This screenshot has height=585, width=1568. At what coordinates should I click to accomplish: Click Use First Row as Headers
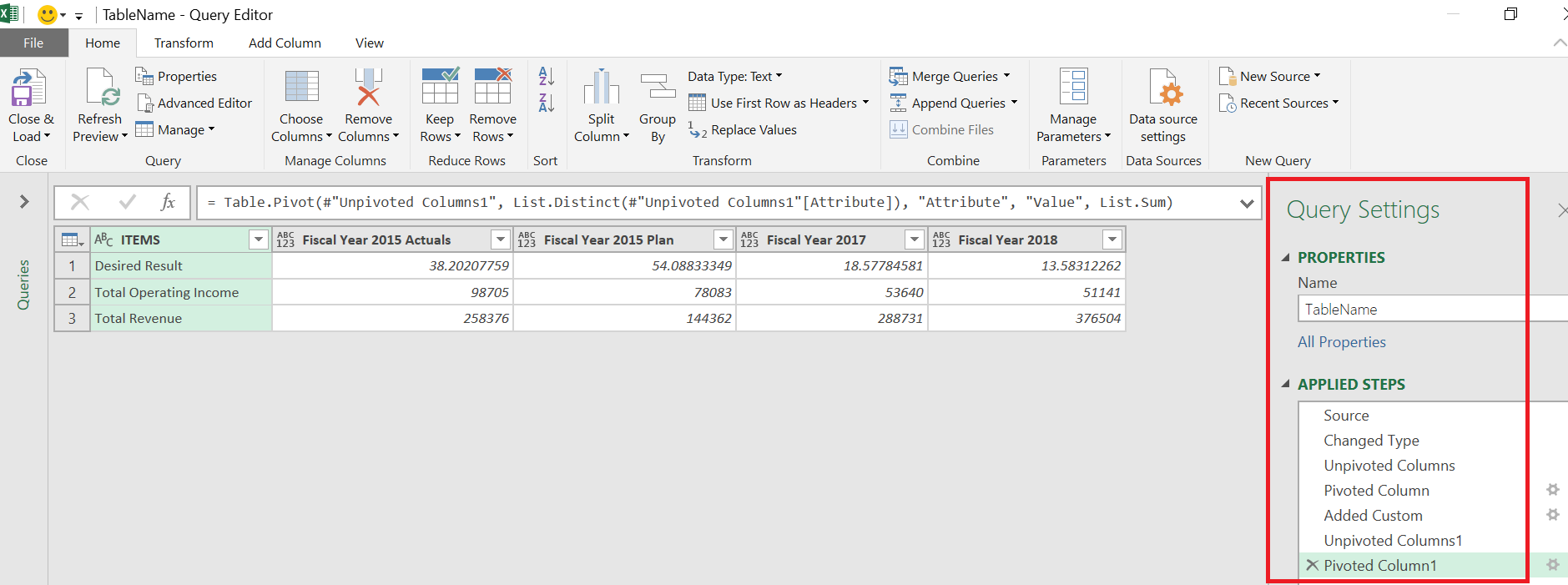(779, 103)
